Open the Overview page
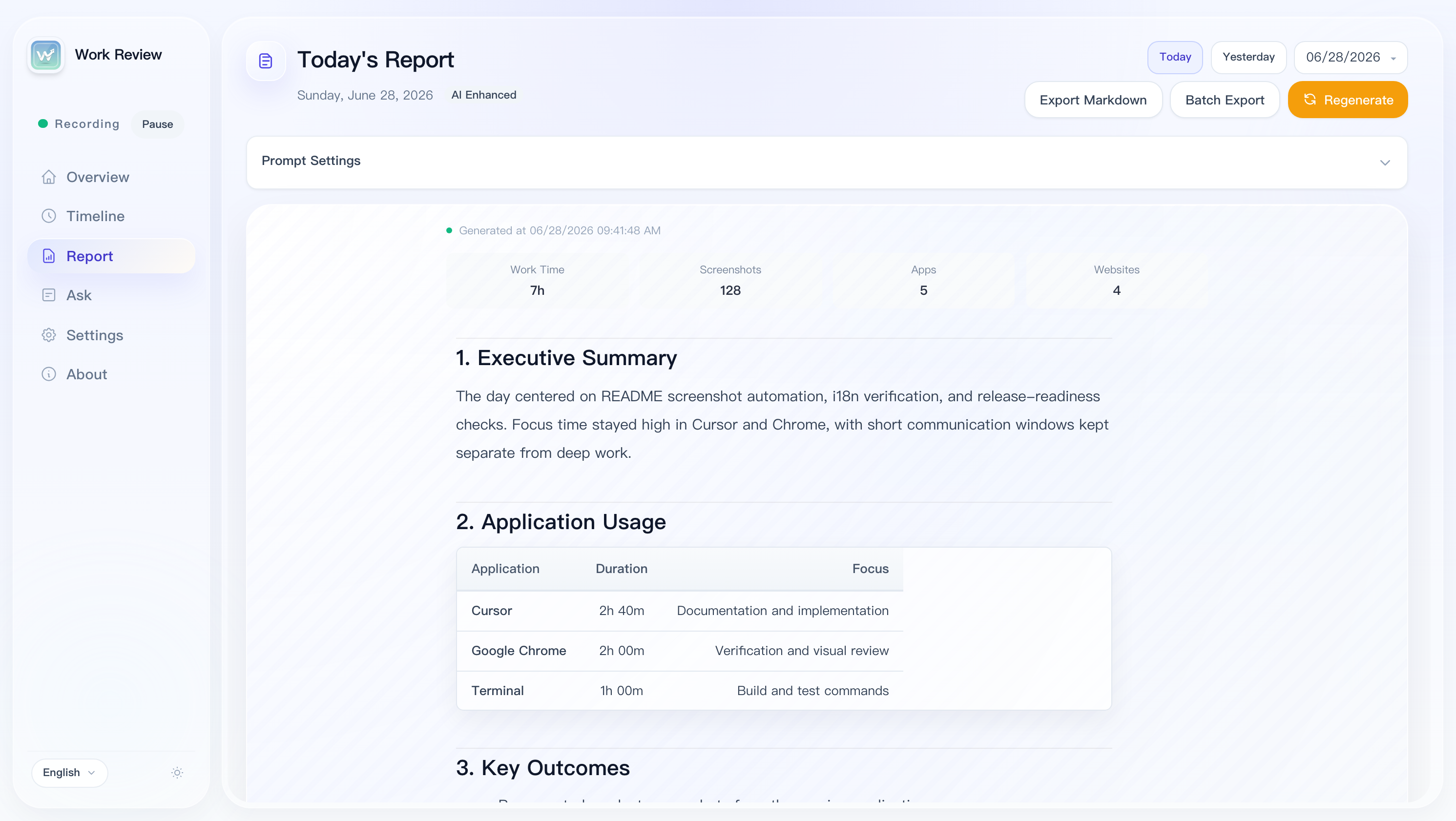This screenshot has width=1456, height=821. pos(111,177)
